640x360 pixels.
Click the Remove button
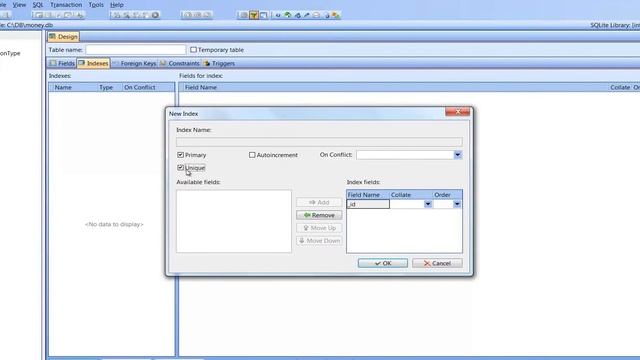point(319,215)
